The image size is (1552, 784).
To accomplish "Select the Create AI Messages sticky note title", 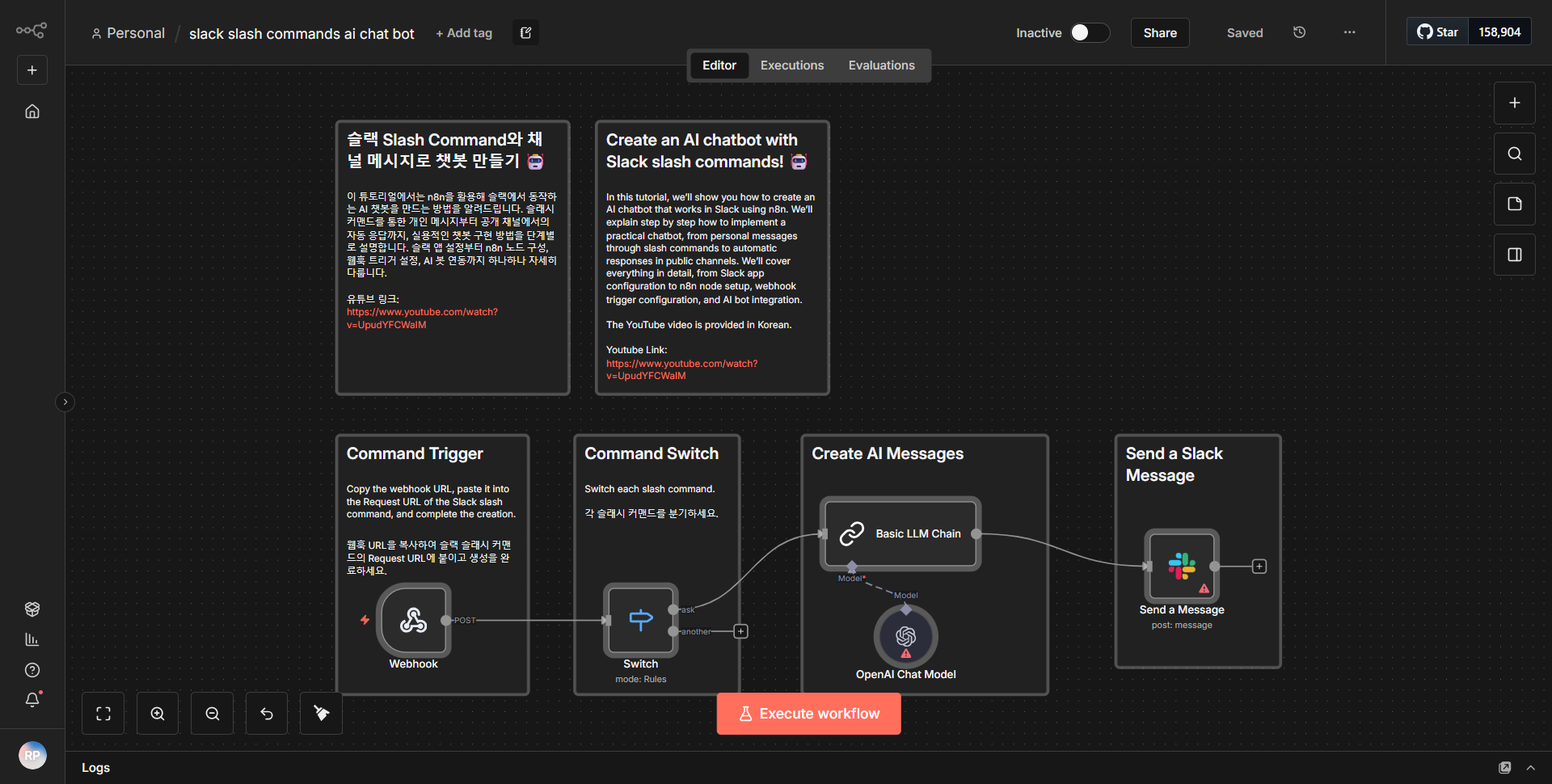I will point(888,453).
